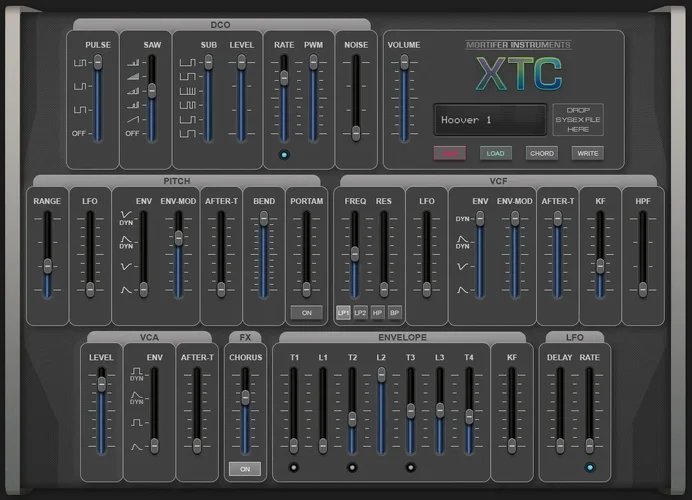Toggle the LED below the DCO Rate slider
Screen dimensions: 692x500
[284, 154]
